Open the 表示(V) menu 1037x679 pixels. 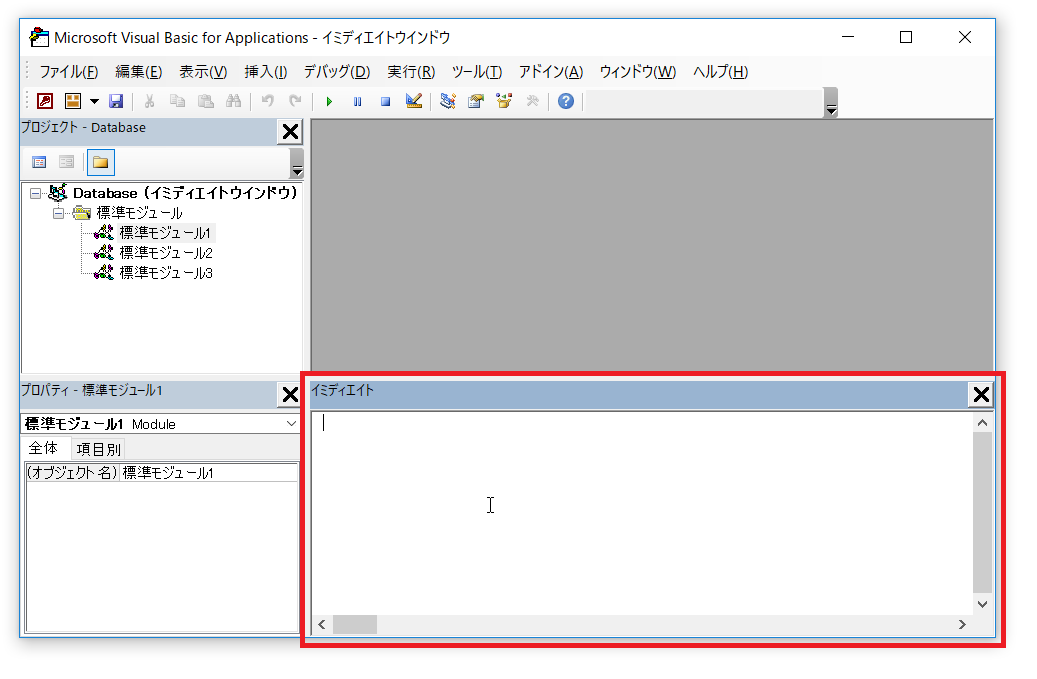[x=203, y=71]
